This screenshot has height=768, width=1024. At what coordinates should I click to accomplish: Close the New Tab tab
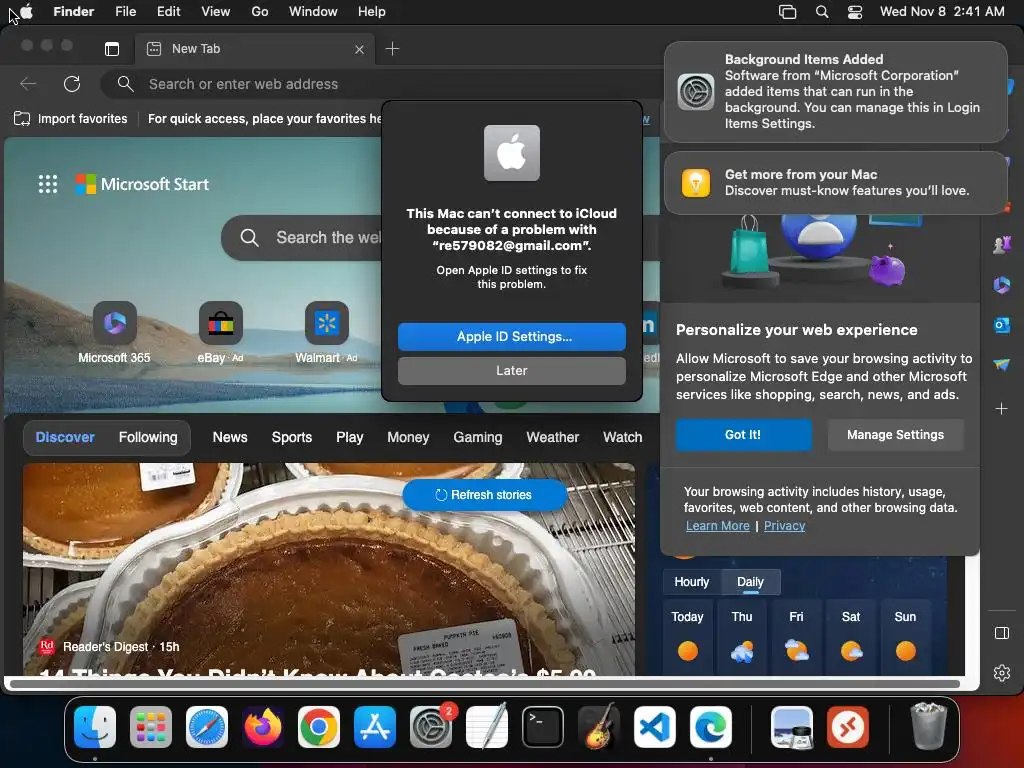pyautogui.click(x=359, y=50)
